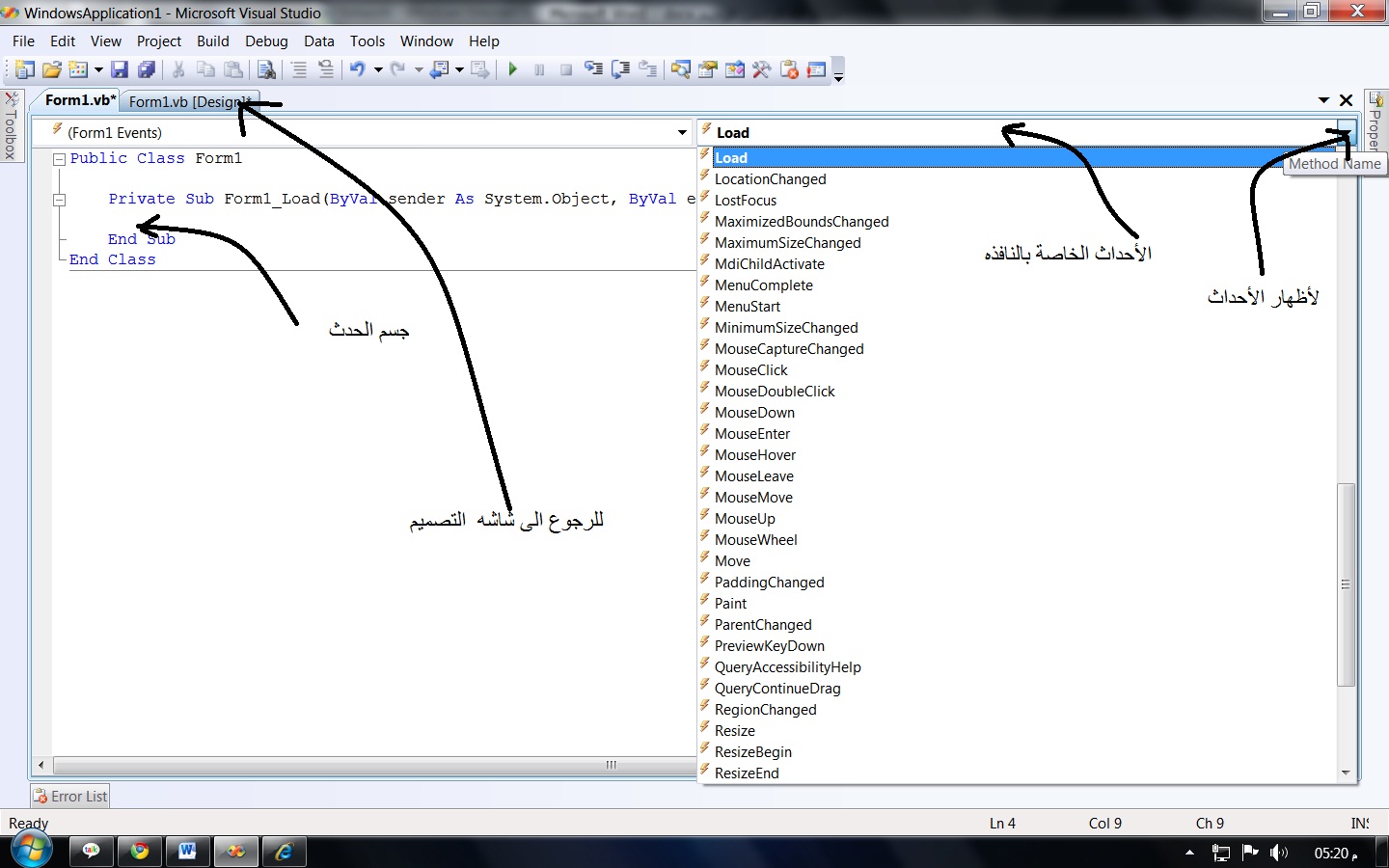Open Microsoft Word from the taskbar
1389x868 pixels.
[187, 851]
